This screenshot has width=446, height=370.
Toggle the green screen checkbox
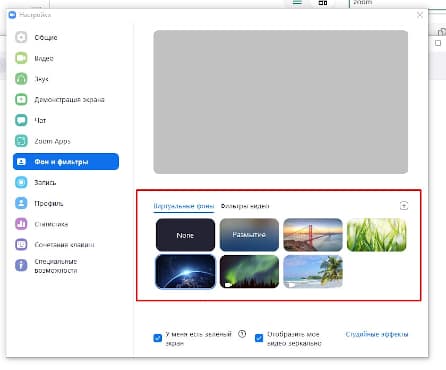158,338
